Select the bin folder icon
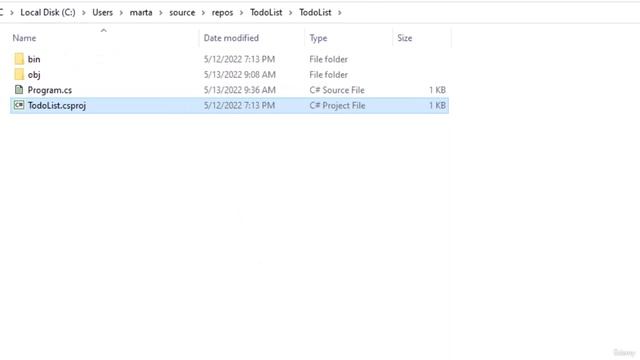640x360 pixels. 19,59
